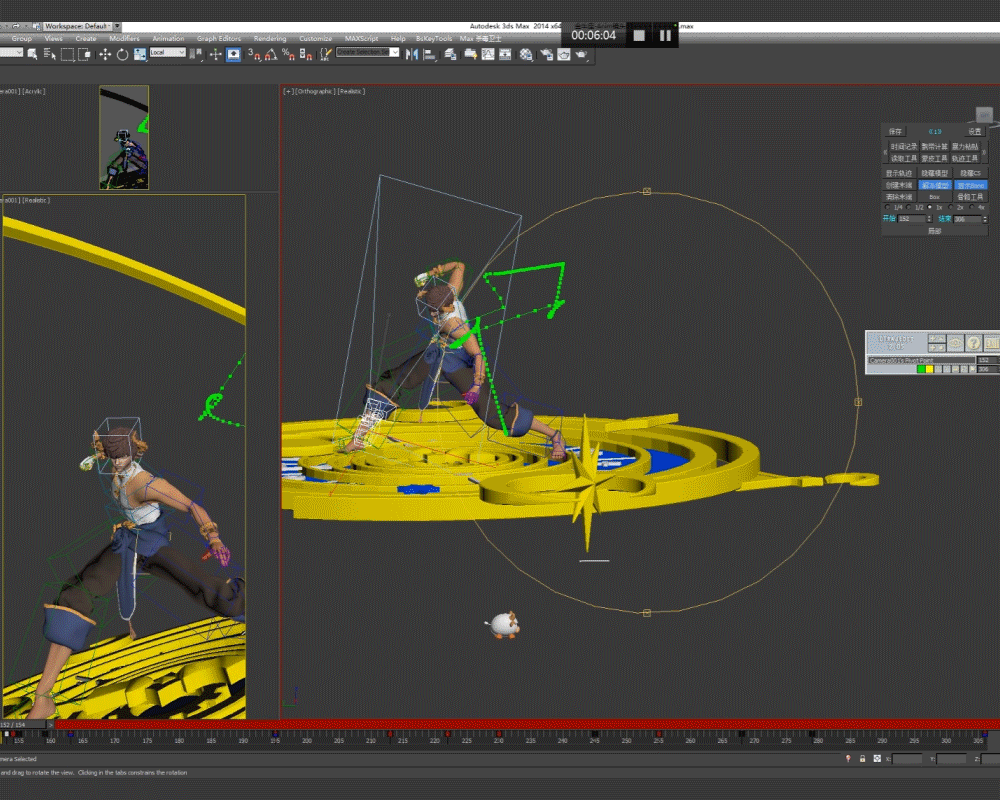
Task: Click the green color swatch in DynaEdit
Action: (x=922, y=369)
